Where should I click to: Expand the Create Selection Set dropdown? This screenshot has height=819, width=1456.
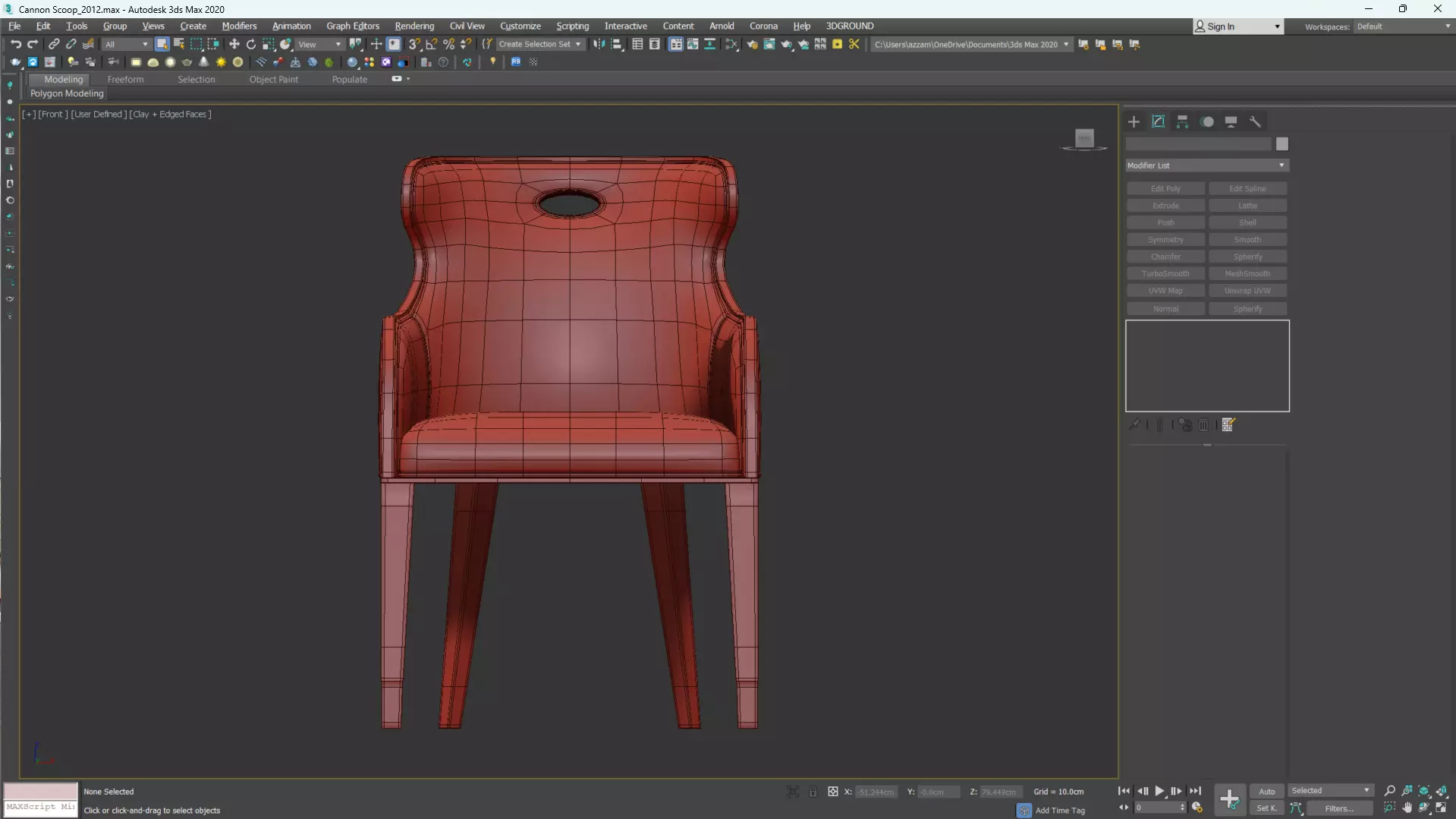point(540,44)
